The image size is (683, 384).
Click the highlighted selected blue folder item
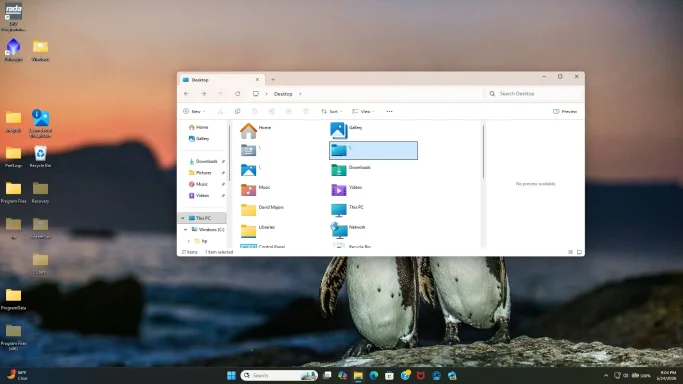(373, 150)
